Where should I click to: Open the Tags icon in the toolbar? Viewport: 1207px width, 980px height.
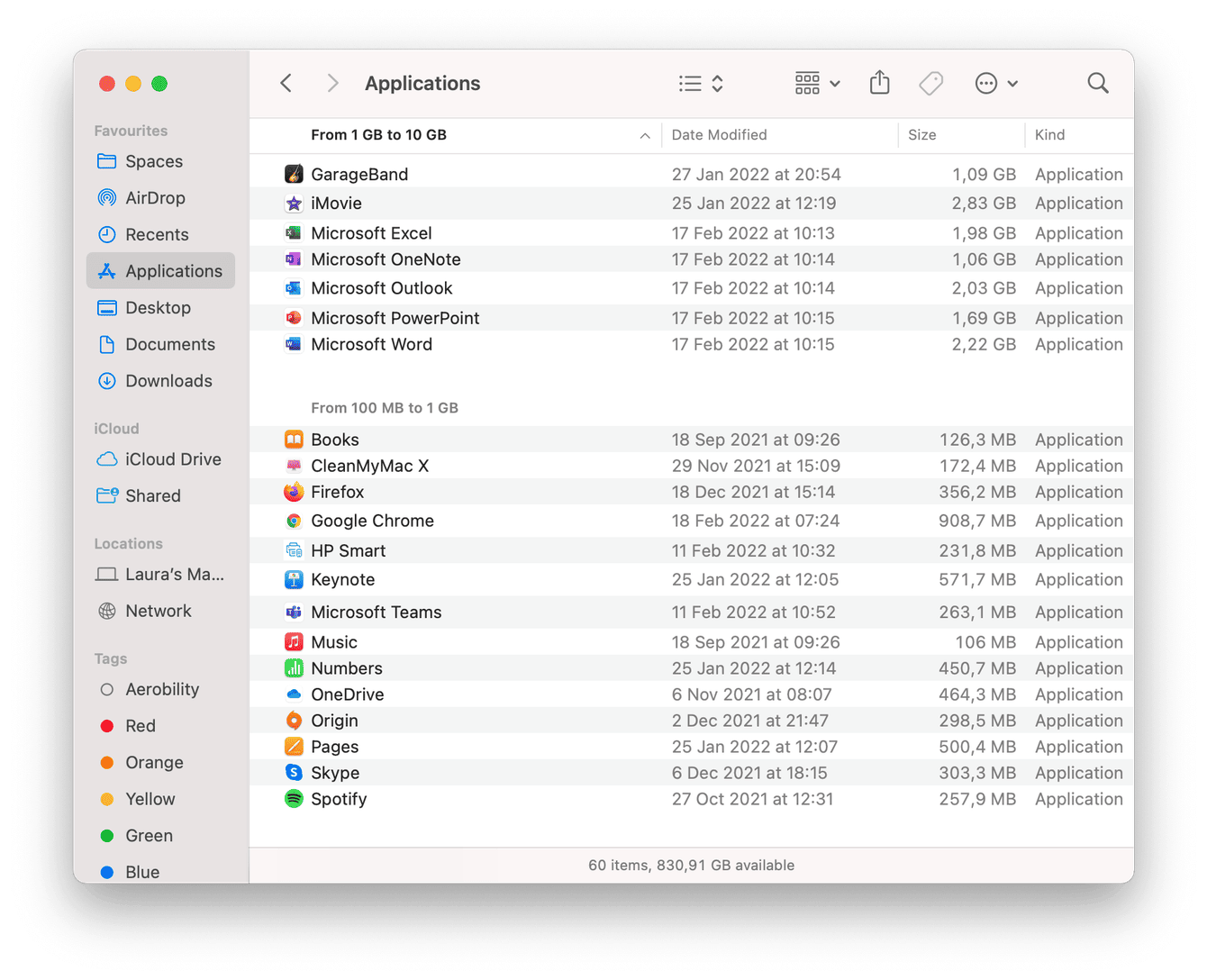(x=930, y=82)
